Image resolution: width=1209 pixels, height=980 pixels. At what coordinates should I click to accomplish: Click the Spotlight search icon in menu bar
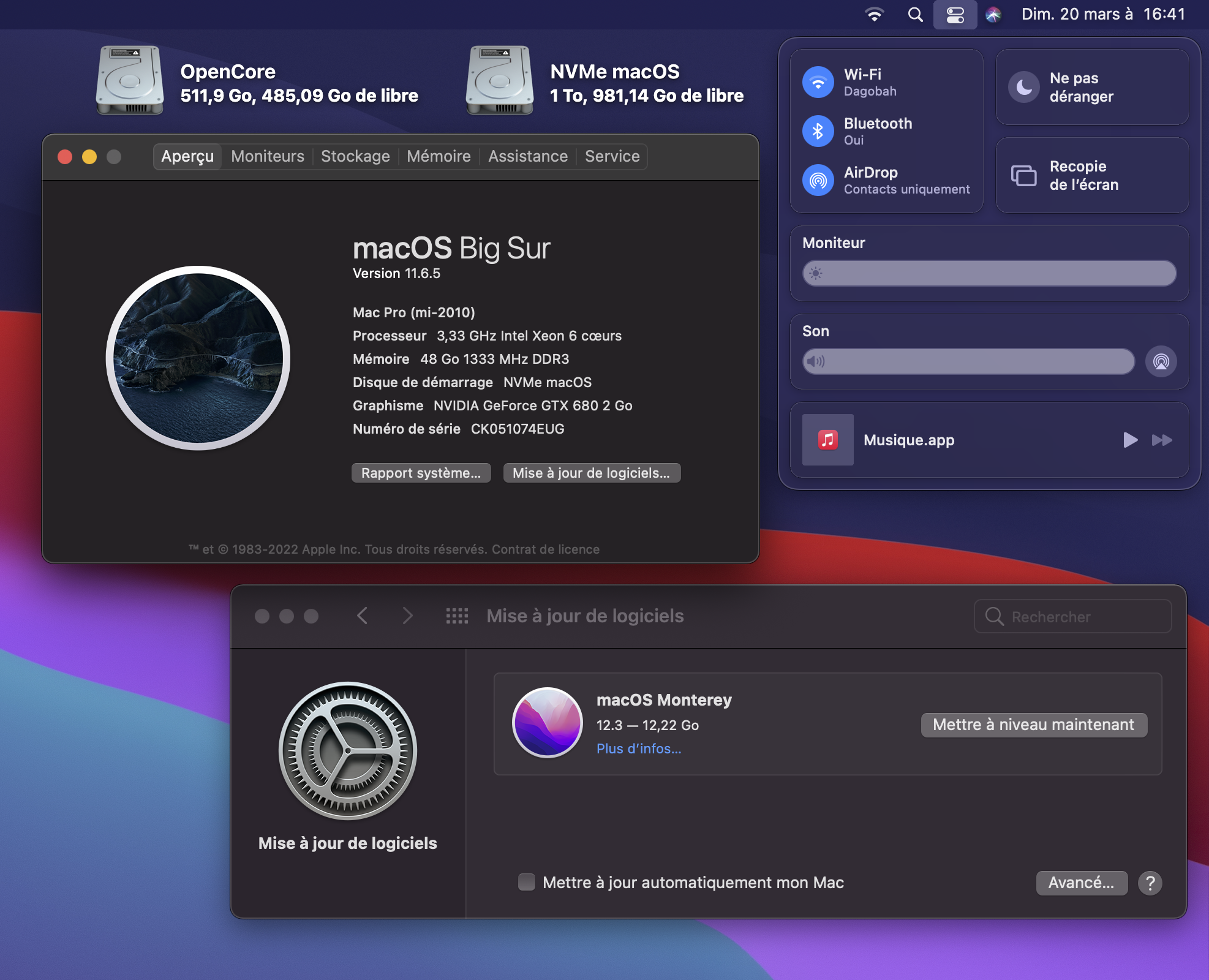tap(915, 15)
